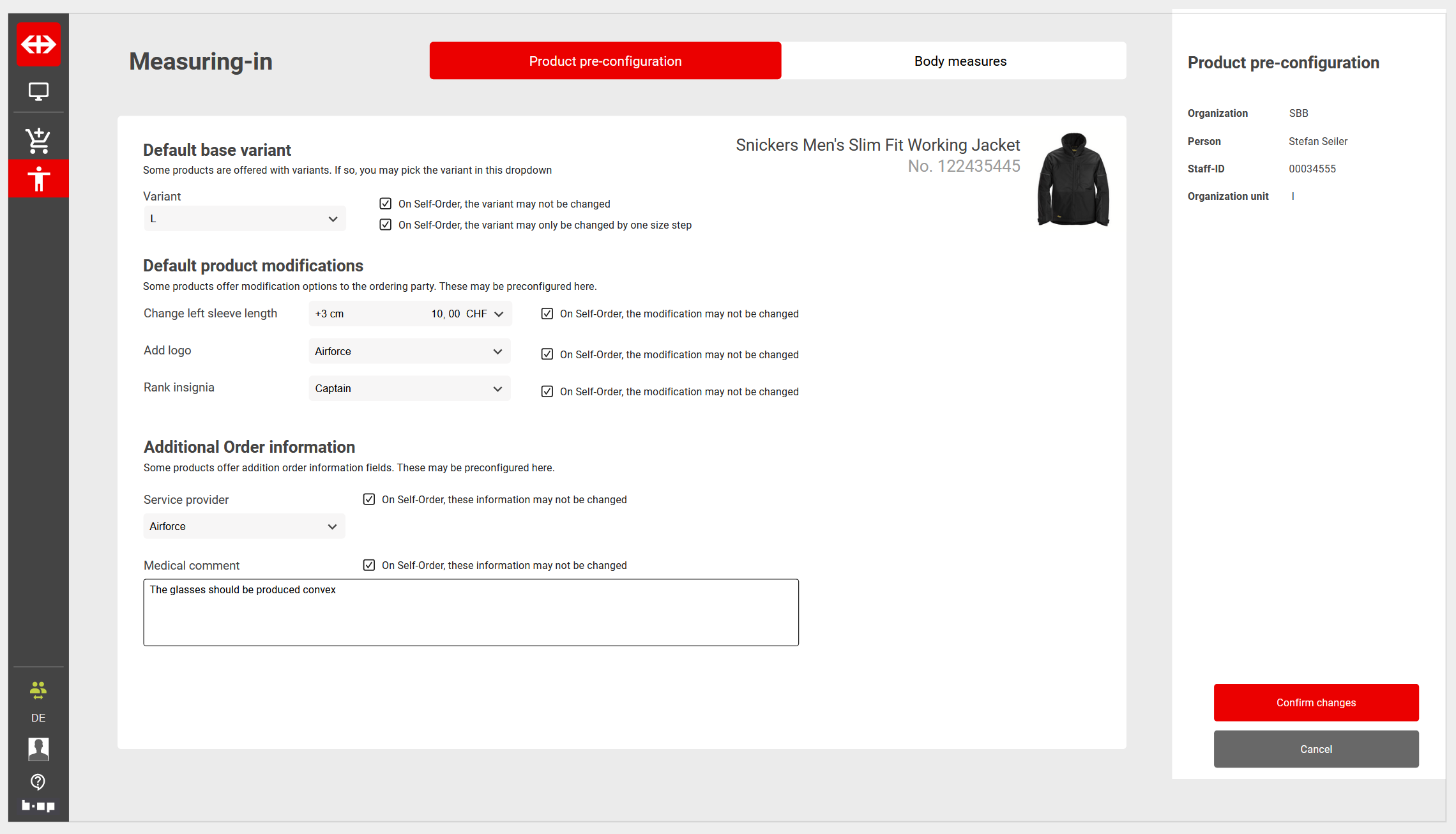Screen dimensions: 1456x834
Task: Click the Medical comment text area
Action: coord(471,613)
